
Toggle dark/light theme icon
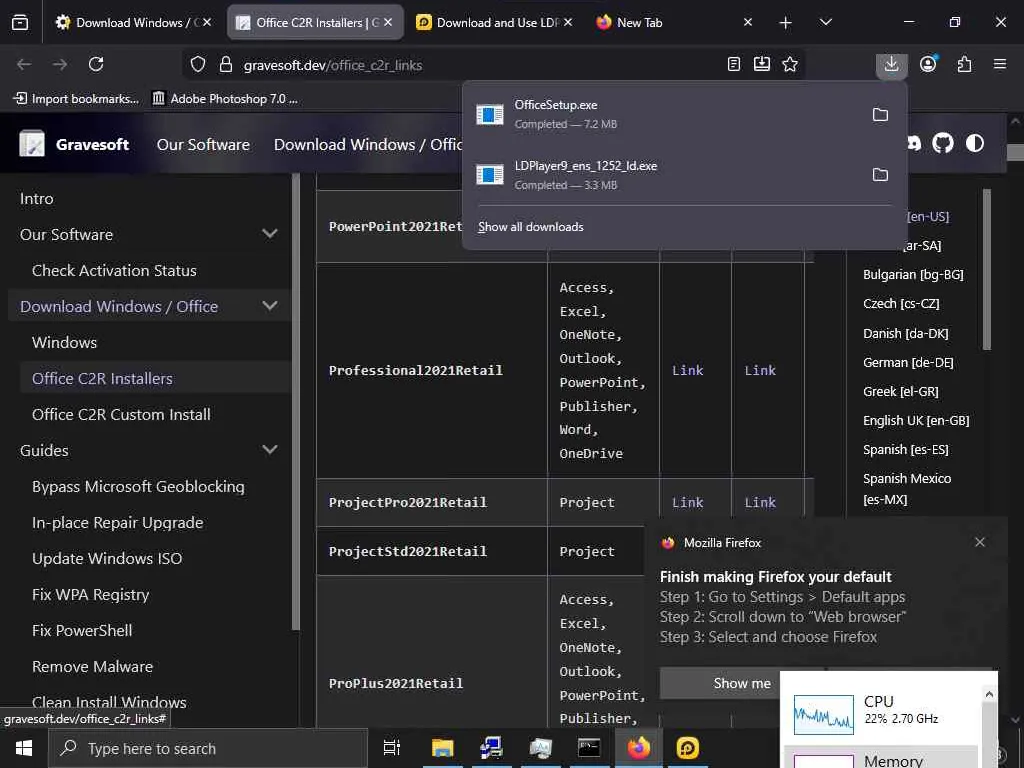point(974,143)
